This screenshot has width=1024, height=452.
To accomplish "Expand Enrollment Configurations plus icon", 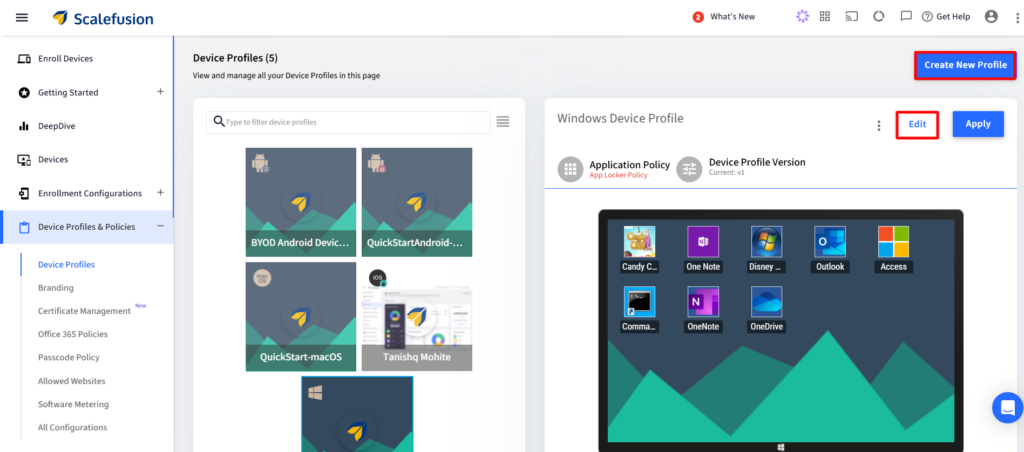I will [x=160, y=193].
